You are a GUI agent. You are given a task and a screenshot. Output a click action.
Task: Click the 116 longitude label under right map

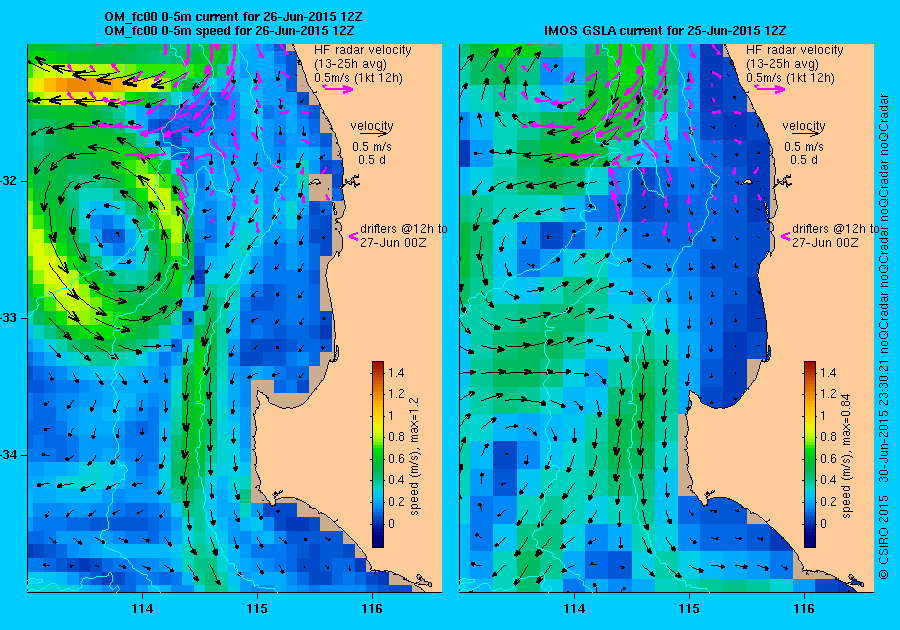pos(804,609)
